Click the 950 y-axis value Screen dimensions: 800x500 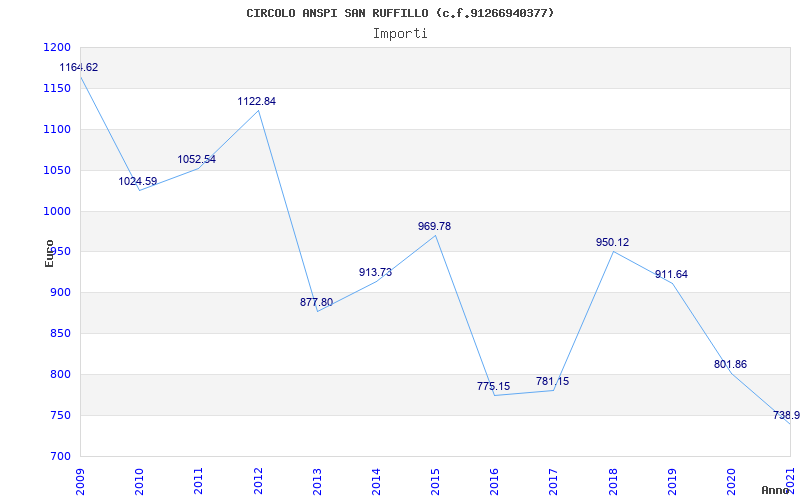pyautogui.click(x=62, y=252)
